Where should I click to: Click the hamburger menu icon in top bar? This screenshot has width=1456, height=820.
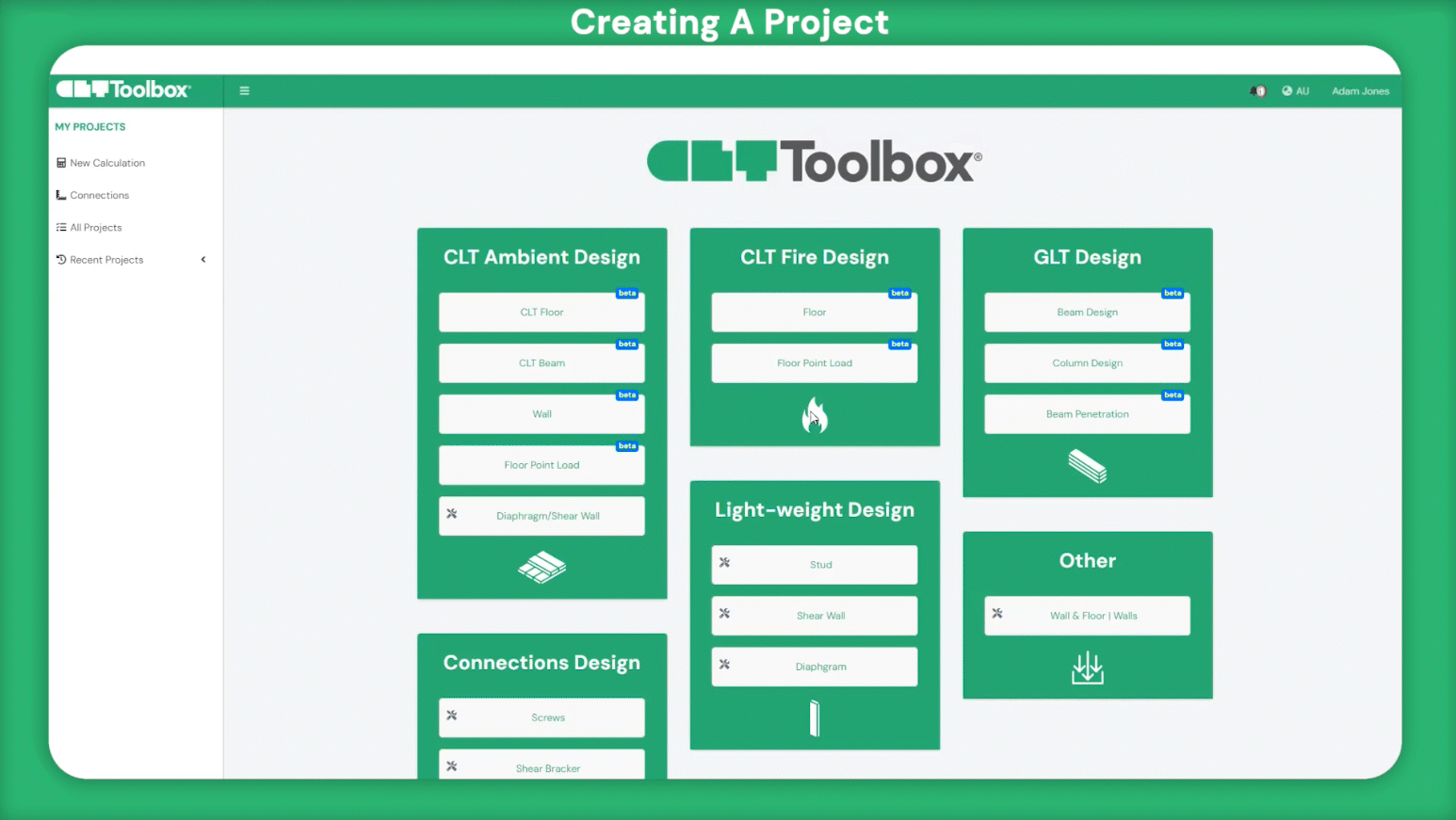(244, 91)
